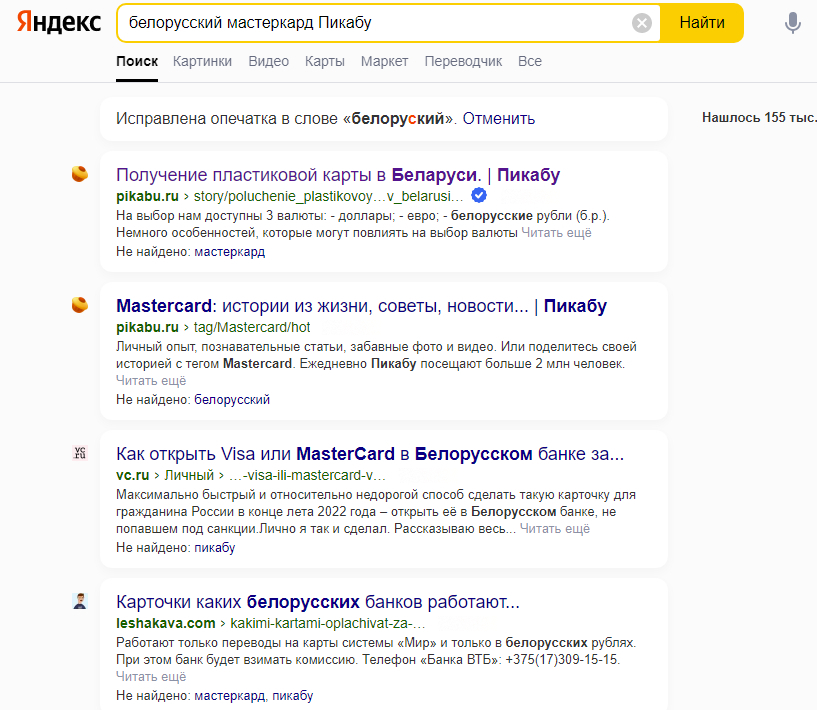Expand the Все services menu
This screenshot has height=710, width=817.
tap(530, 61)
